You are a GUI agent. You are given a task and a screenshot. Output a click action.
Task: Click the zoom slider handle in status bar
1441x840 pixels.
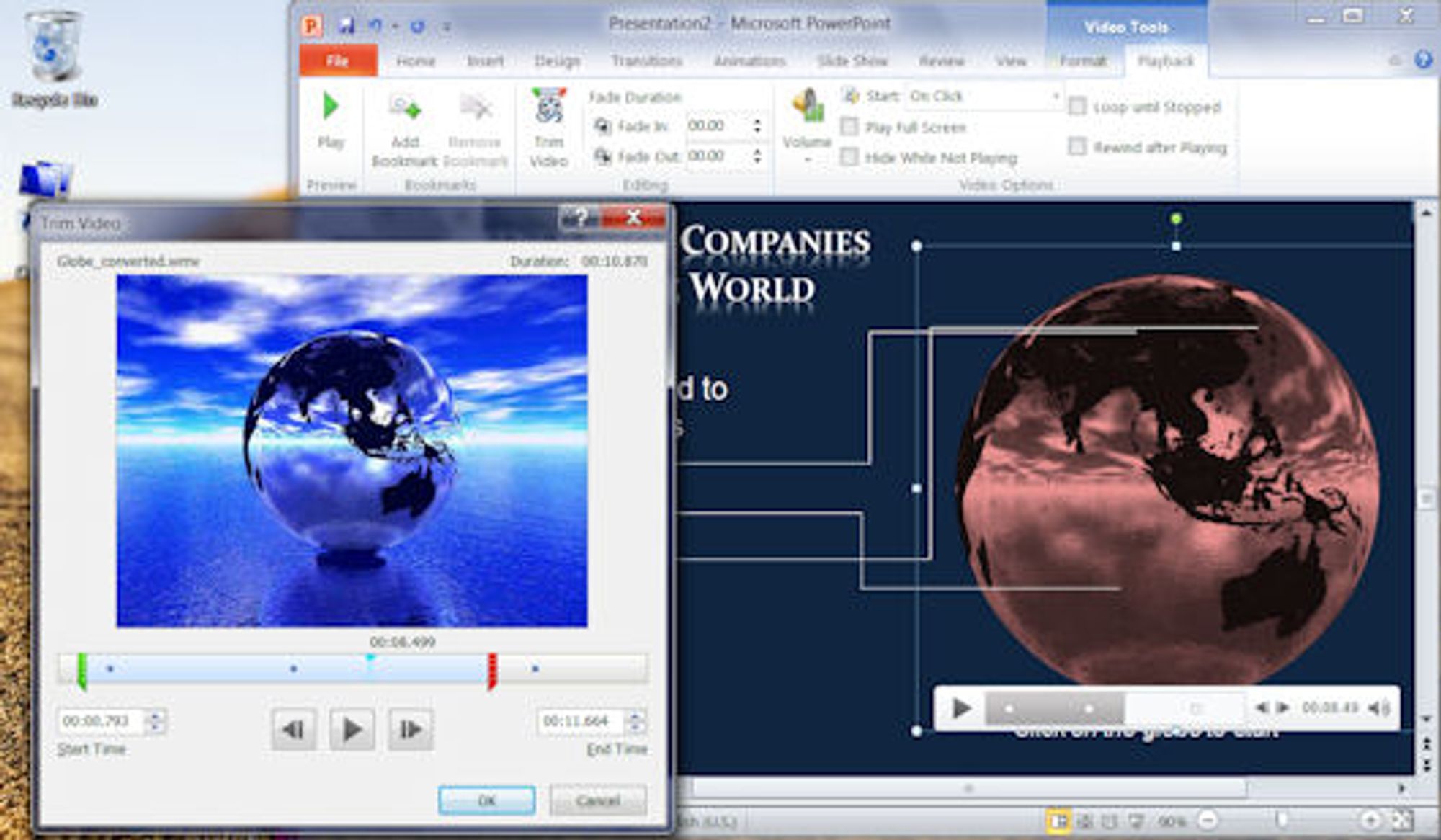tap(1282, 820)
